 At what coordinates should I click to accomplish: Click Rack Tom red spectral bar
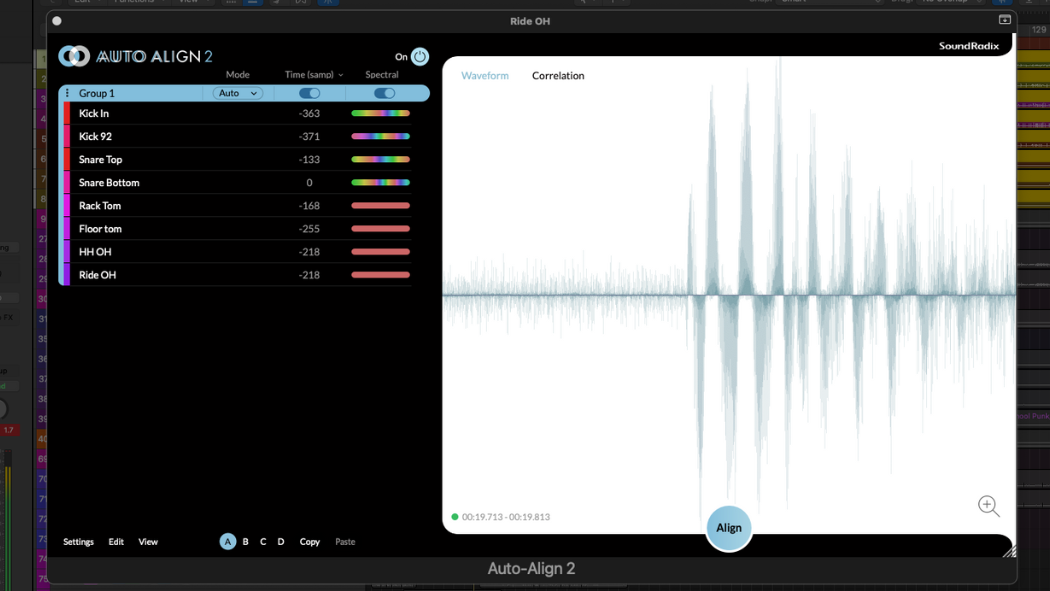point(380,205)
